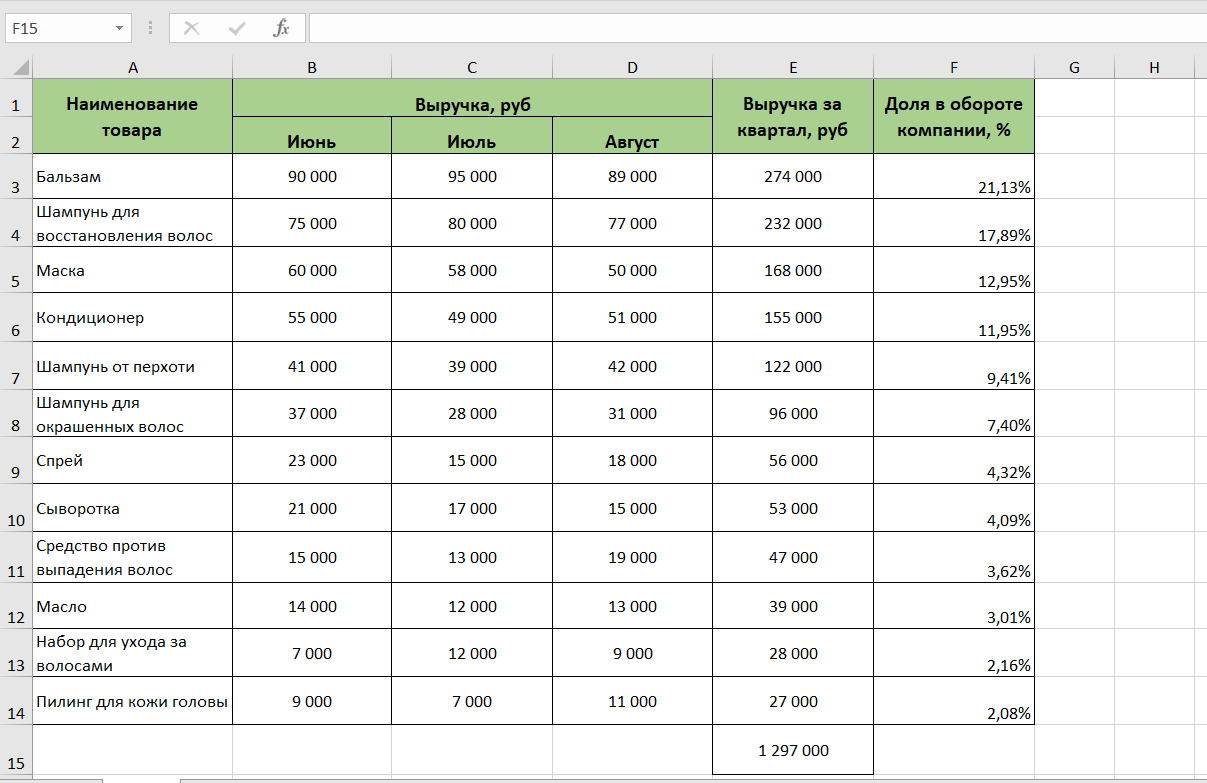
Task: Click inside the Name Box showing F15
Action: (x=58, y=29)
